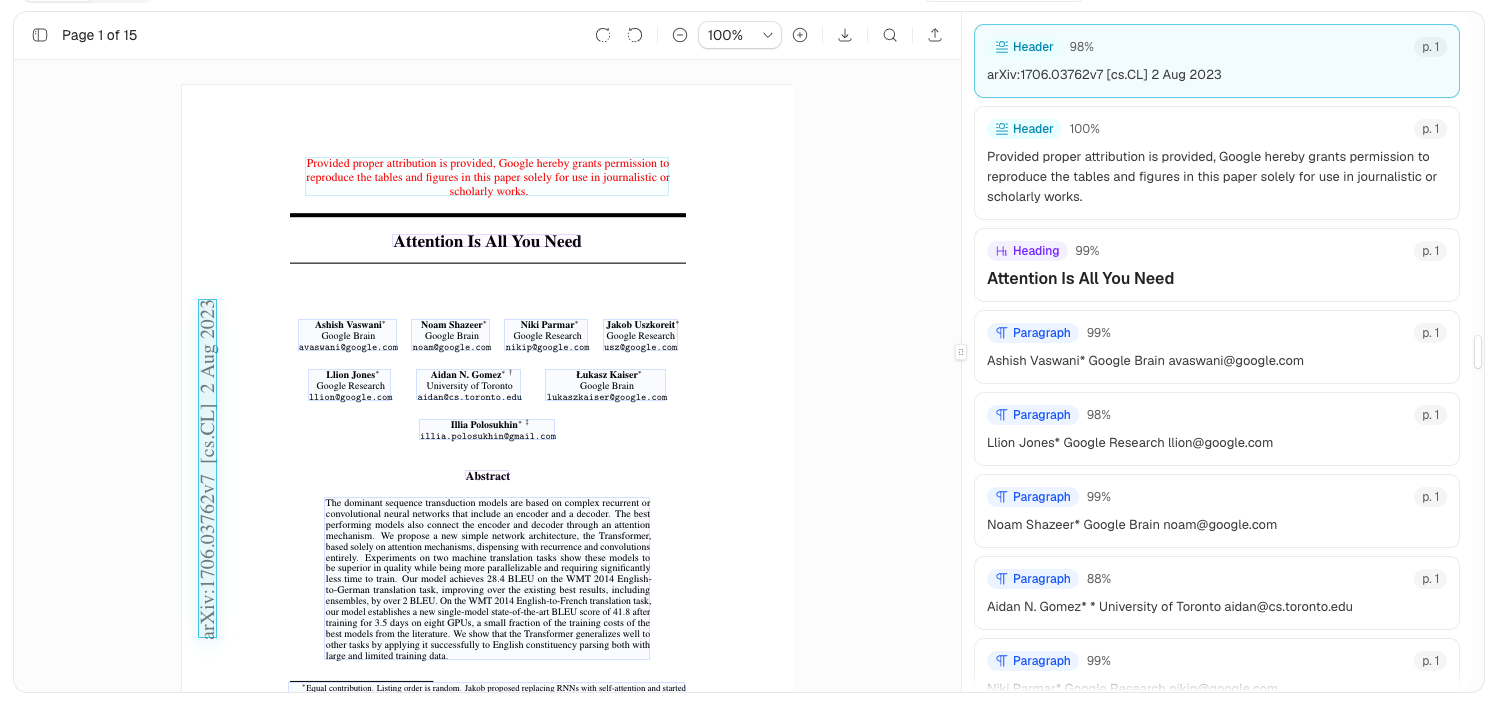
Task: Click the Paragraph tag on Noam Shazeer card
Action: pos(1033,497)
